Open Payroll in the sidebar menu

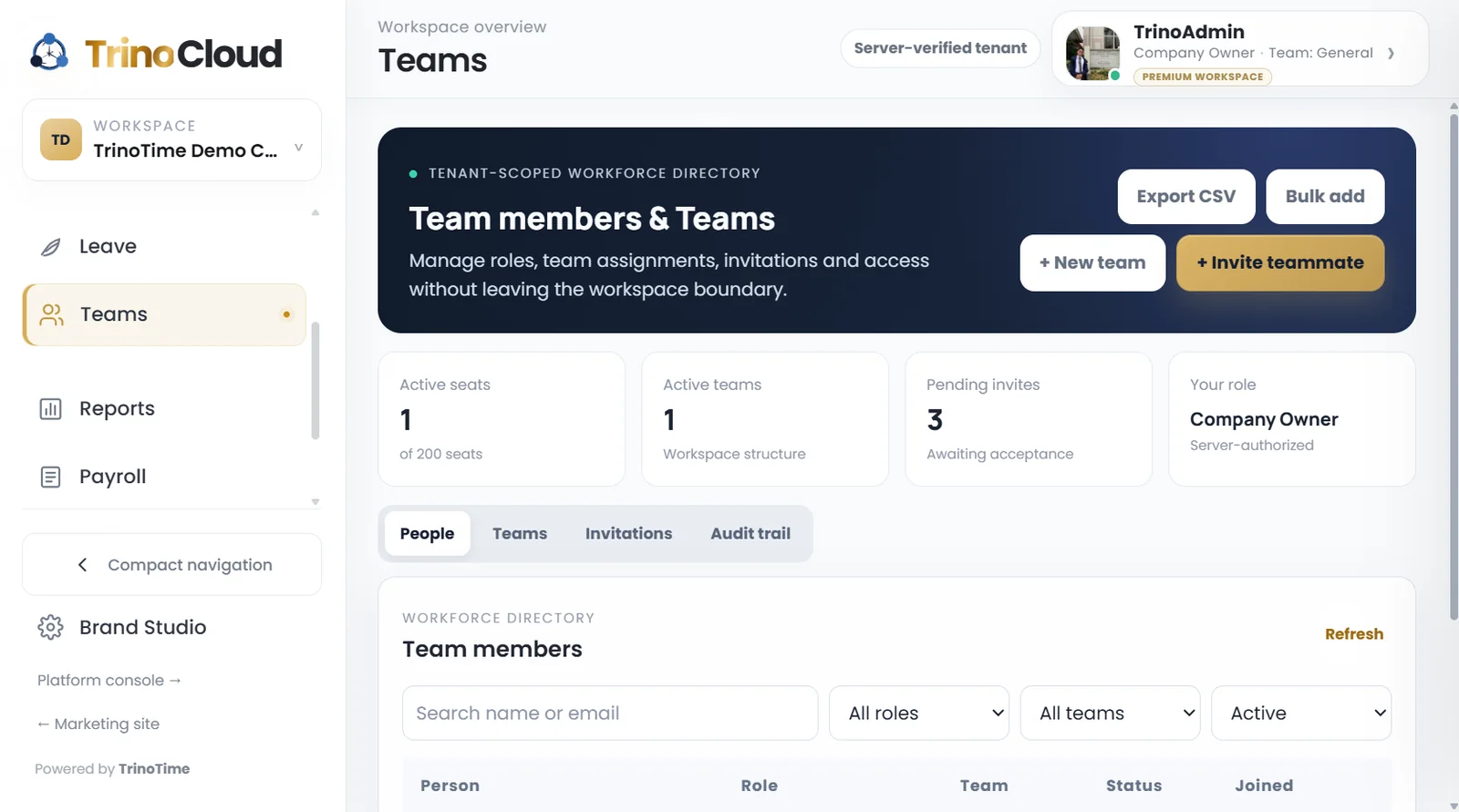click(164, 477)
